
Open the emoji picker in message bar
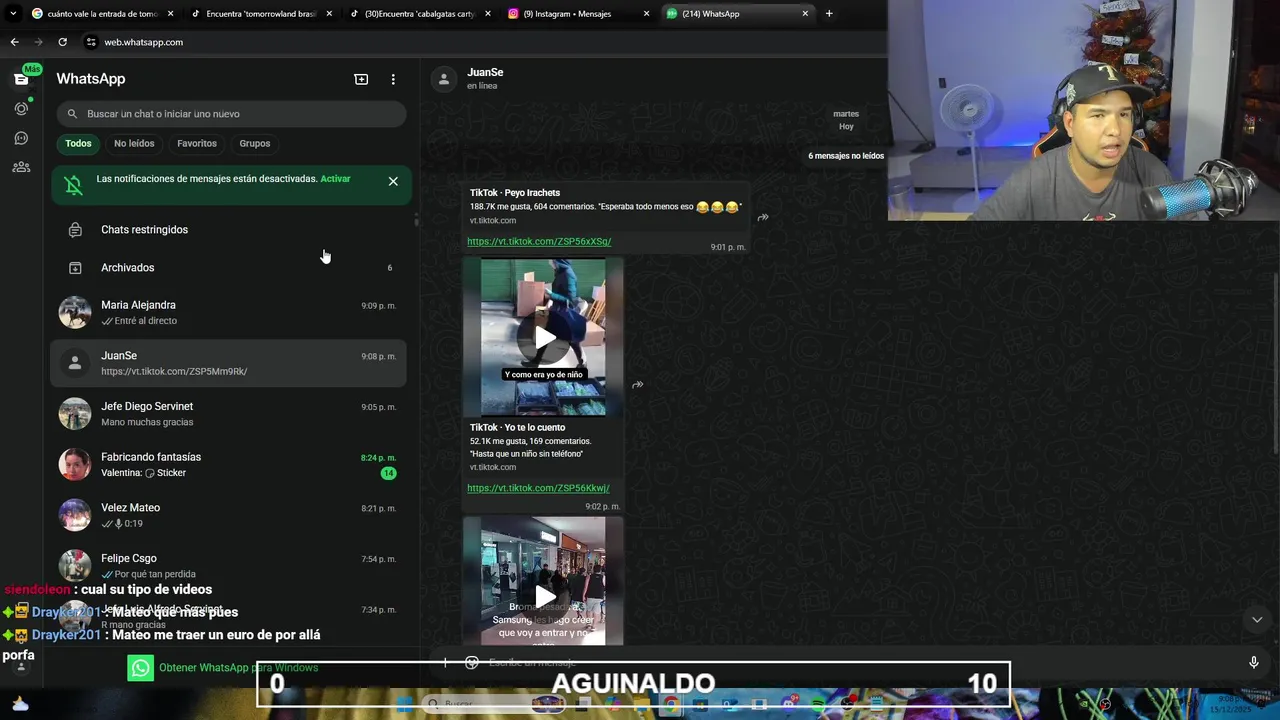coord(472,663)
